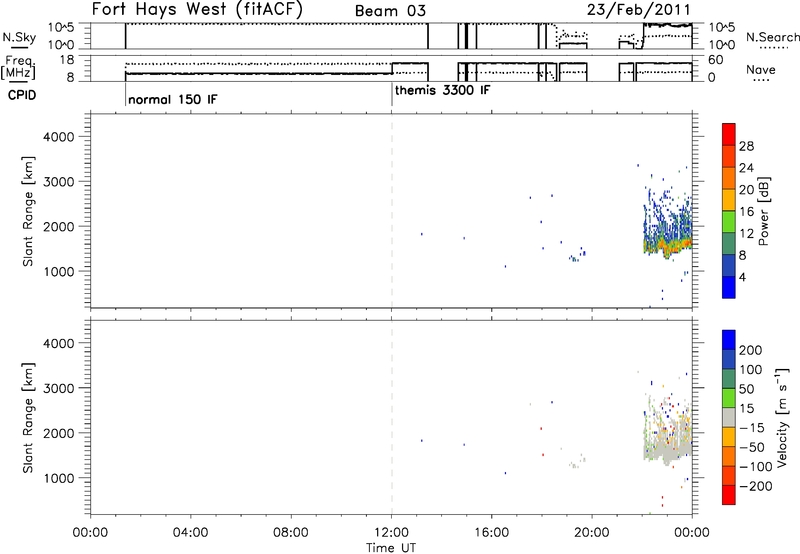The width and height of the screenshot is (800, 554).
Task: Pick the light green power colorbar segment
Action: [x=729, y=222]
